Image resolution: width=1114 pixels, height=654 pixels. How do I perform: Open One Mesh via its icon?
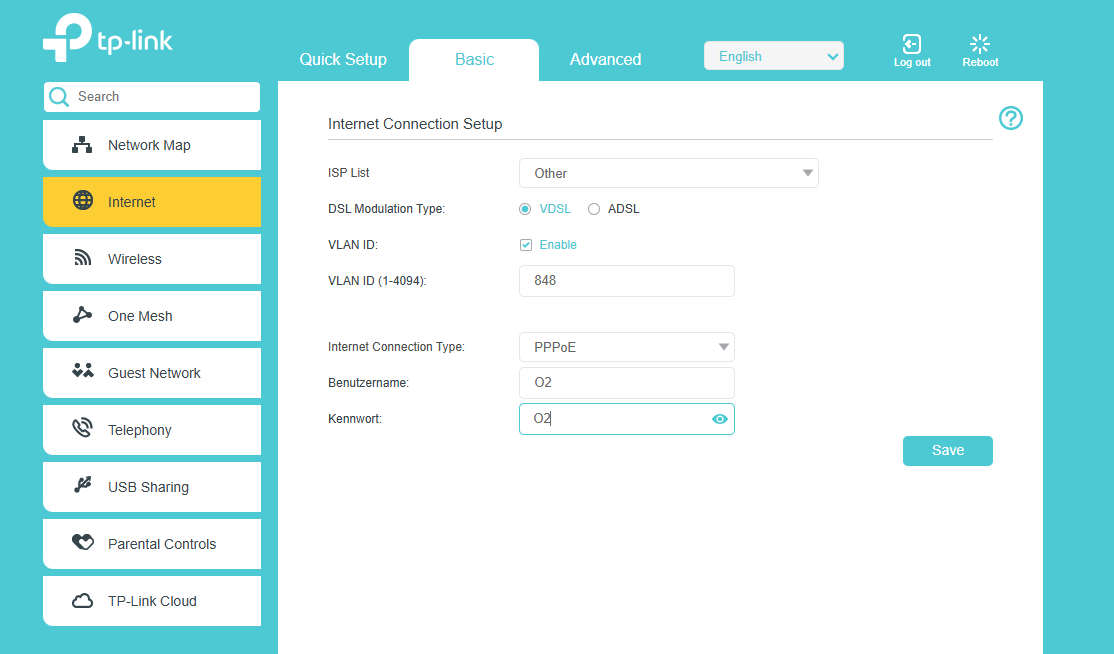coord(83,316)
